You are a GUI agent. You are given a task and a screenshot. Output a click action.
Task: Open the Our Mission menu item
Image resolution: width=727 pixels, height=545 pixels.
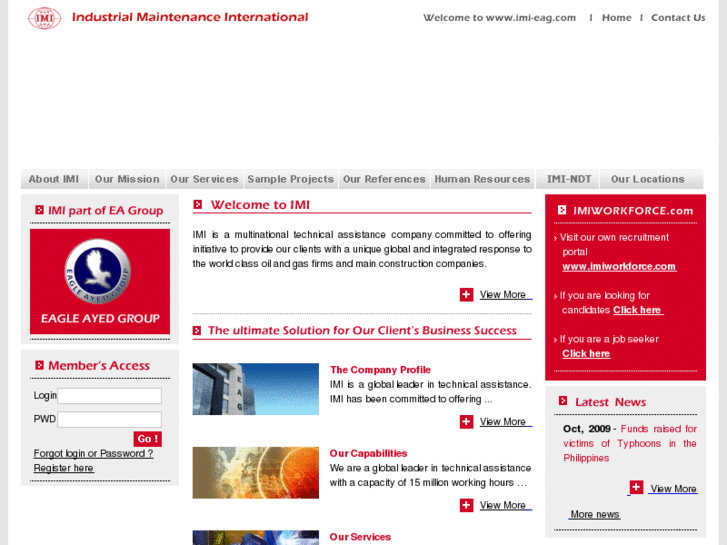pos(127,179)
